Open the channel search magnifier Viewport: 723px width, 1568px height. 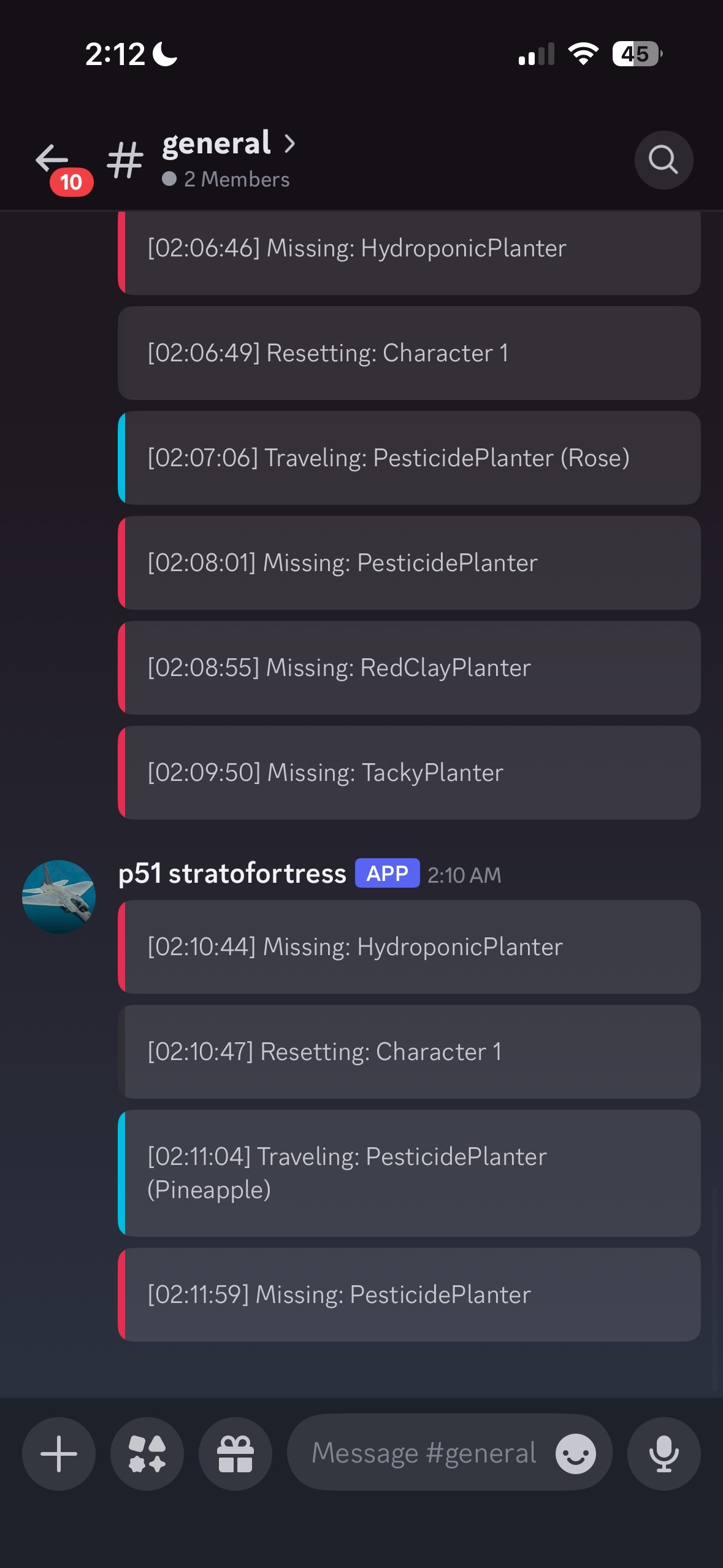coord(664,160)
